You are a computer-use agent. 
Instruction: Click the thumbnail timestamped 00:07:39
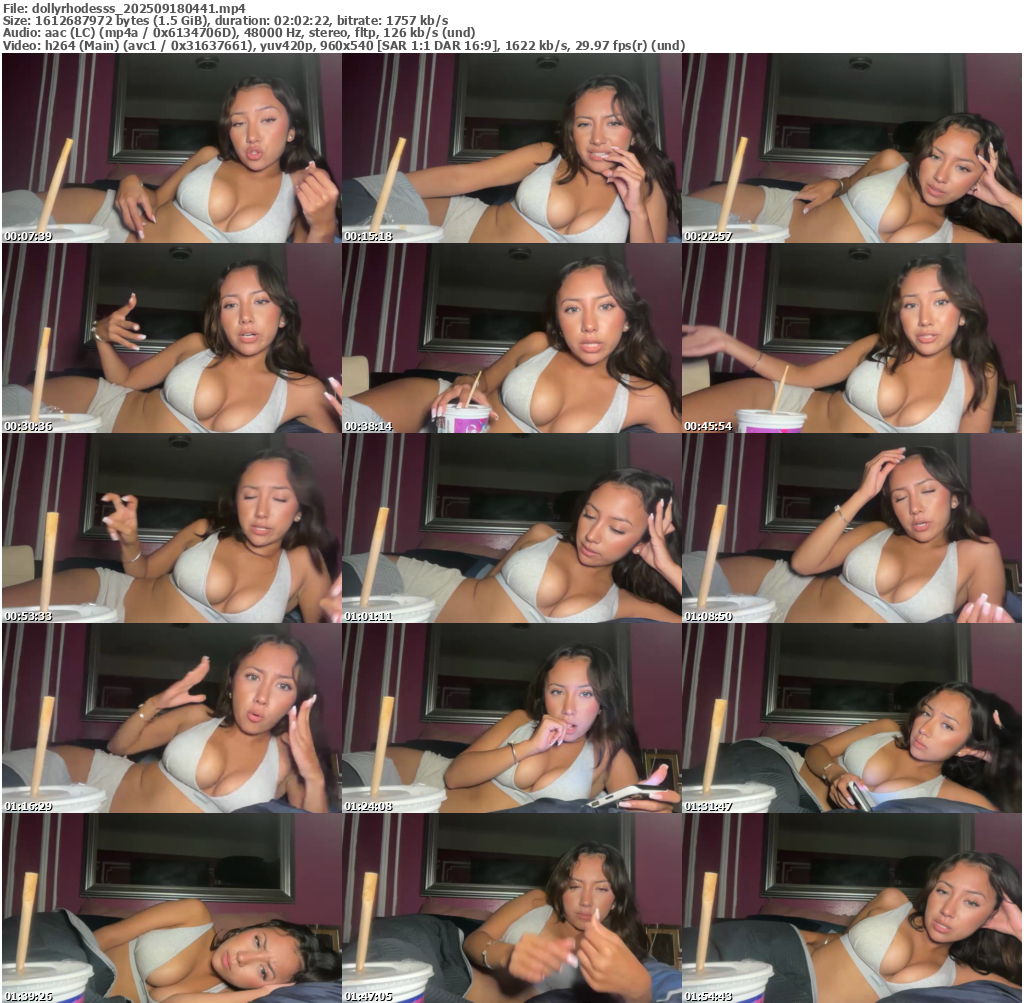click(x=172, y=149)
